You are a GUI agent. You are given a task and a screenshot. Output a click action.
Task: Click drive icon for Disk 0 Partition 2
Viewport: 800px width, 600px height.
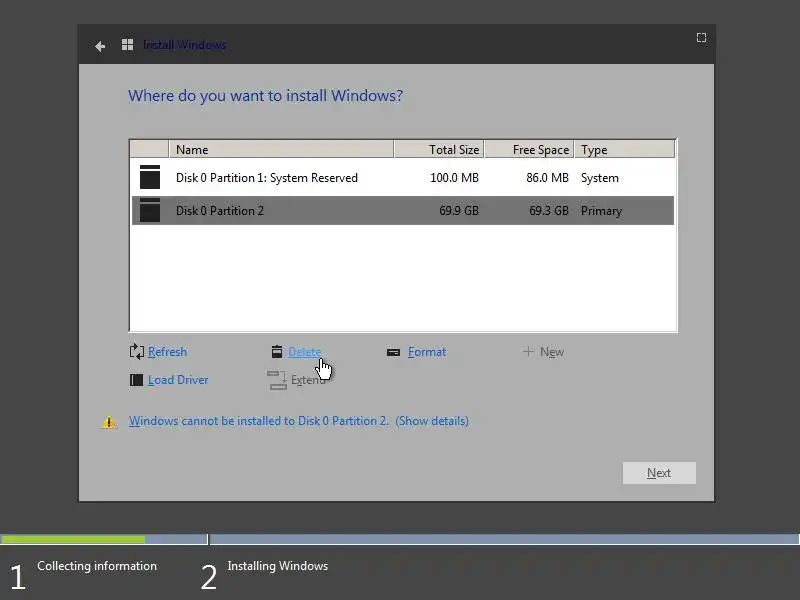click(150, 210)
